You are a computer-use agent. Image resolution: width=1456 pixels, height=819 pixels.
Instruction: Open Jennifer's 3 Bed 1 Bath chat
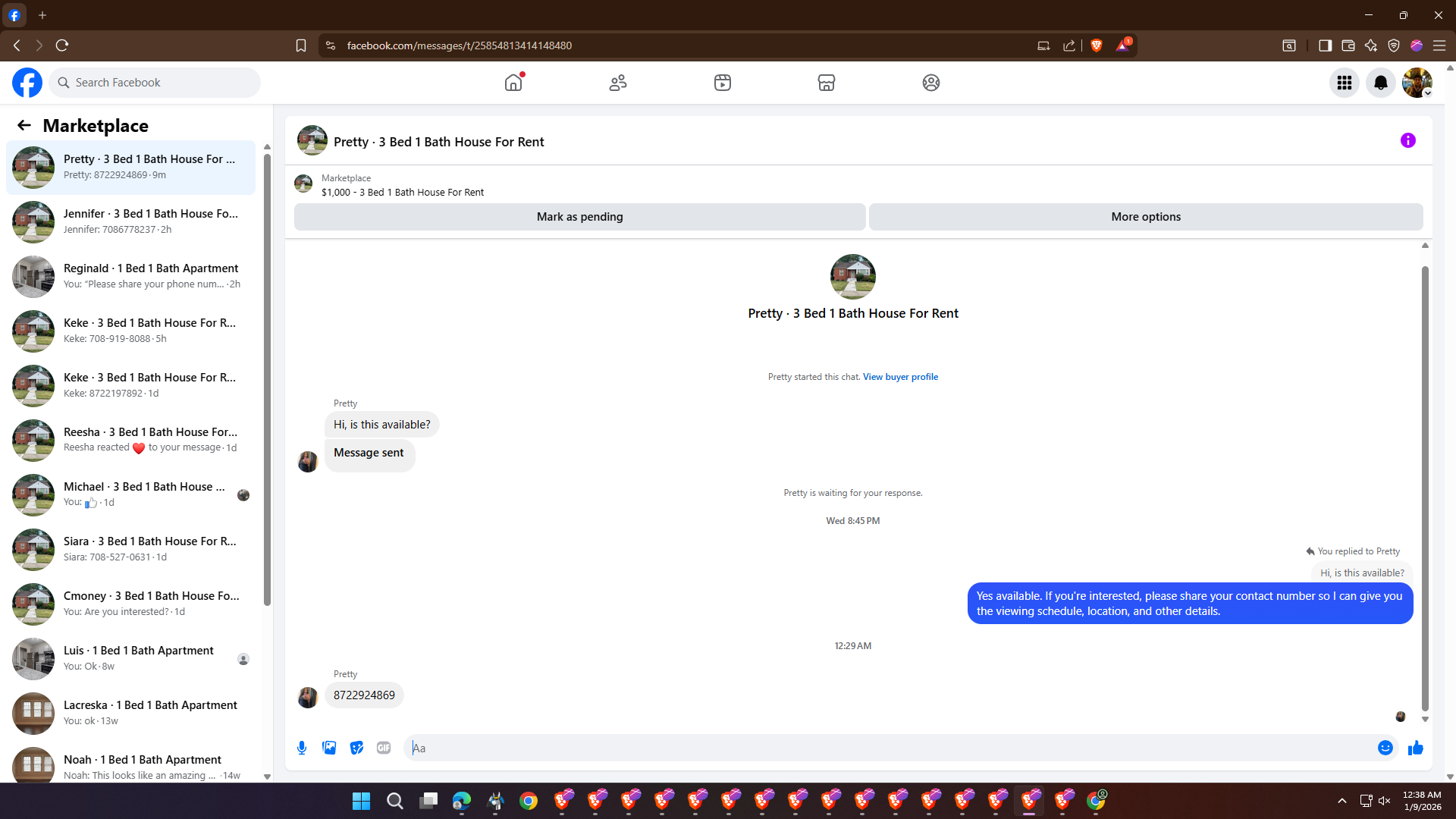click(130, 222)
